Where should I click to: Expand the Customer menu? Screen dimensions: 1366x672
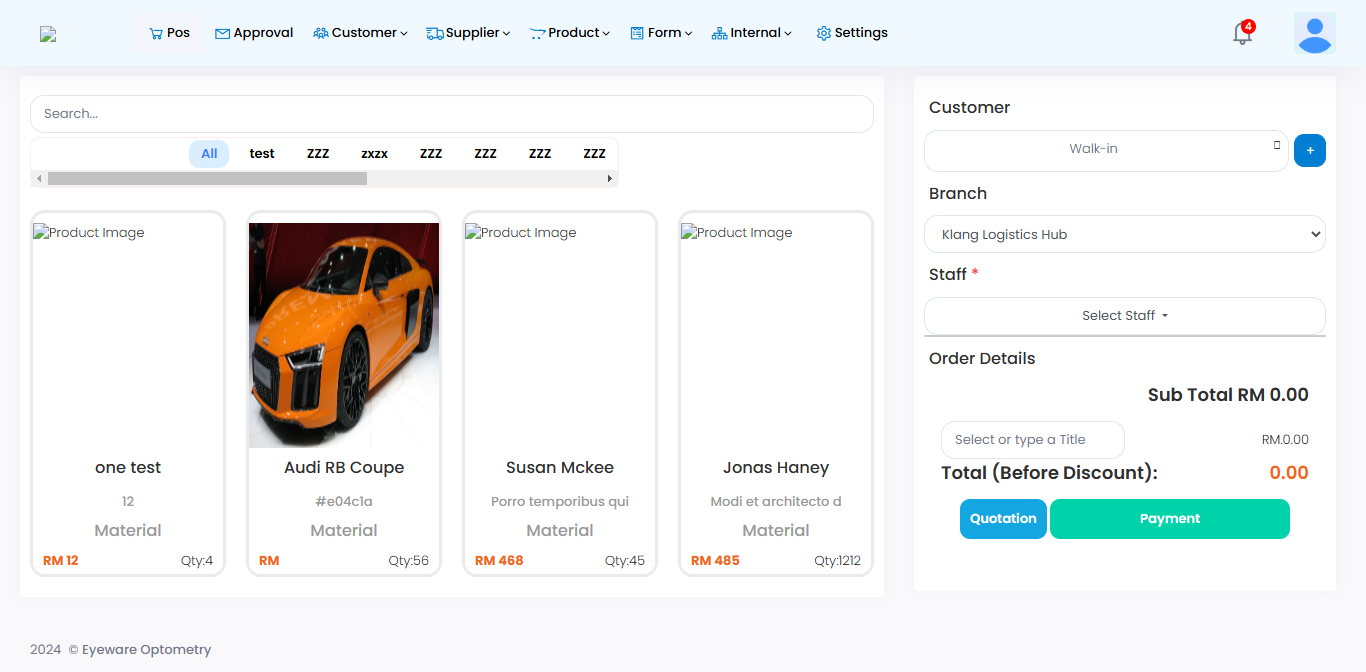360,33
